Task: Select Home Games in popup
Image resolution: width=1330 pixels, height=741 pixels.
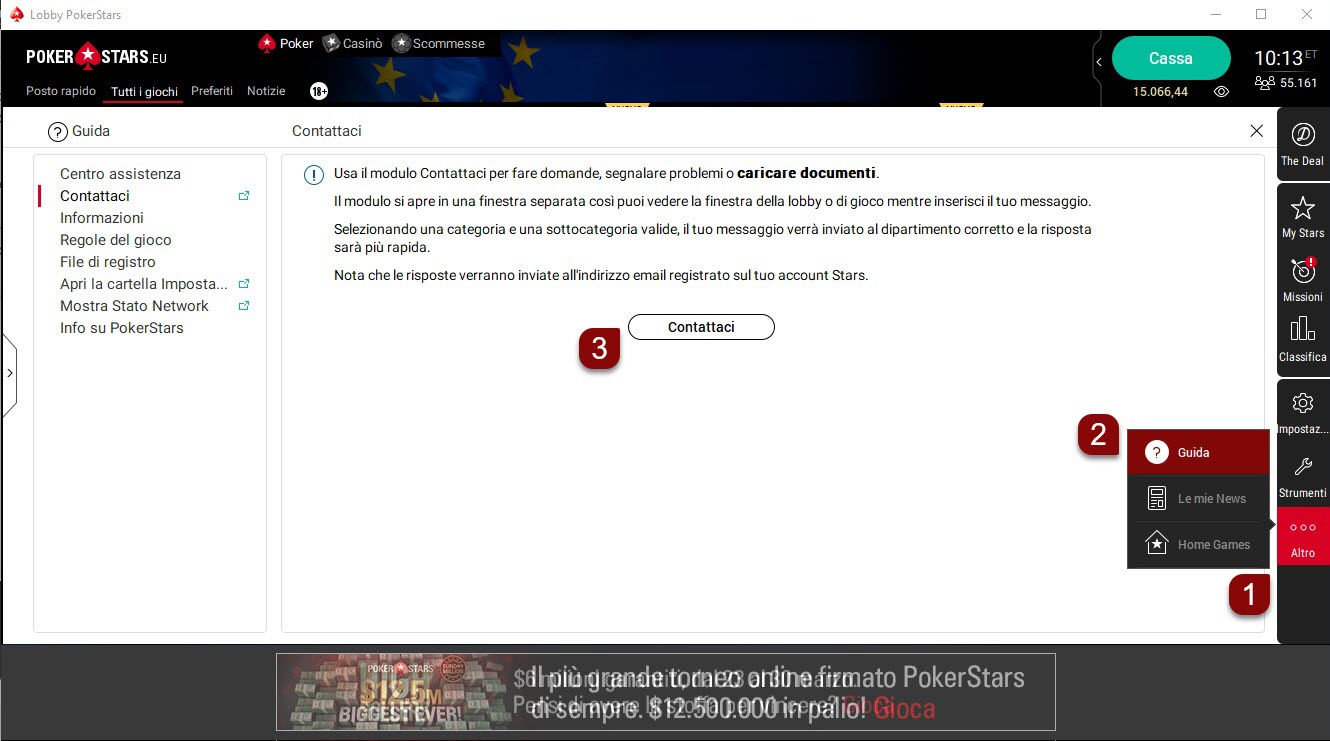Action: [x=1198, y=544]
